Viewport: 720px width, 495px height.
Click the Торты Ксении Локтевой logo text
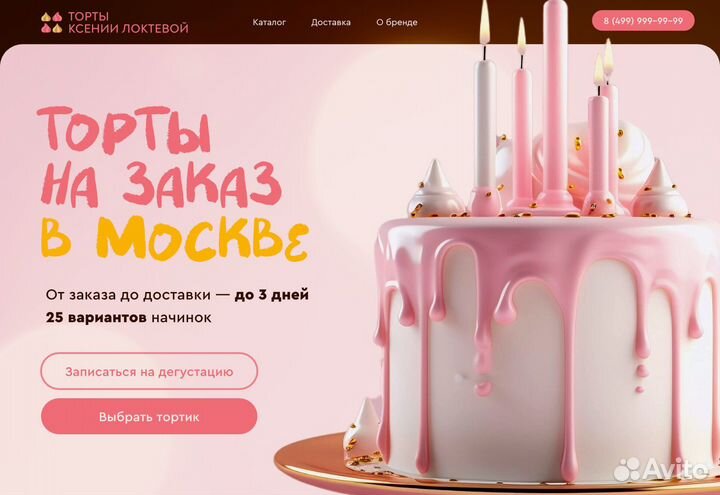point(128,22)
